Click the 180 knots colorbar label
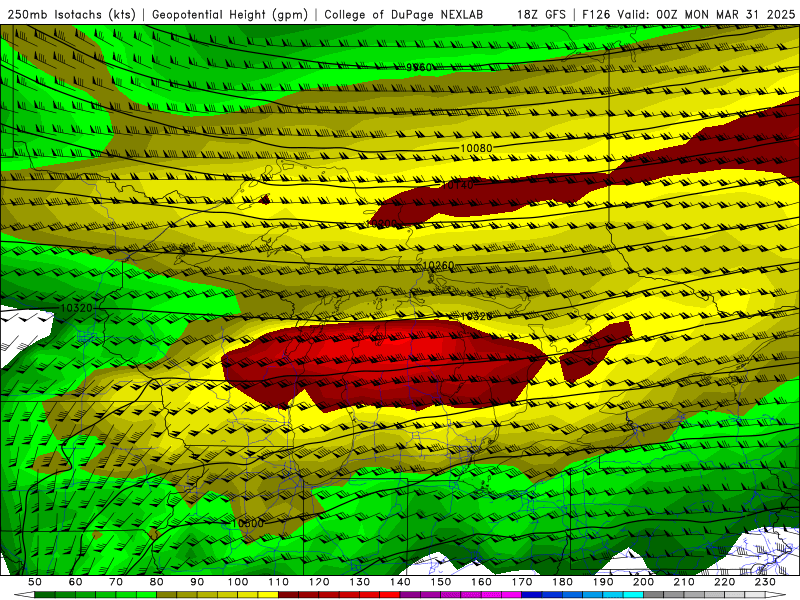Viewport: 800px width, 600px height. [562, 582]
